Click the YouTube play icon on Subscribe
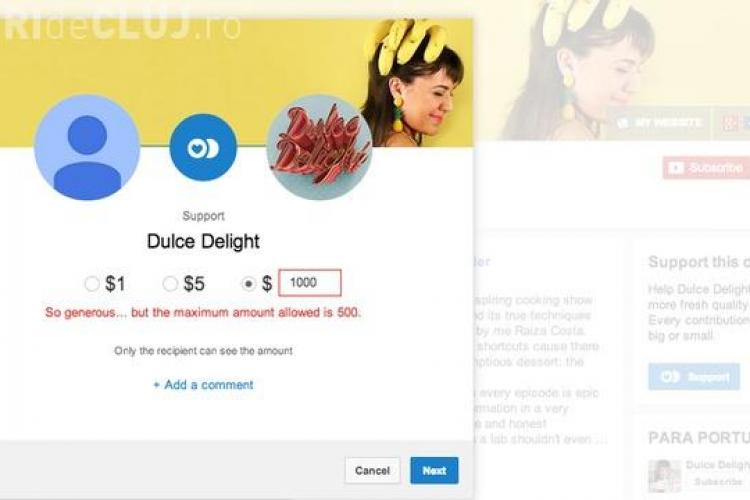750x500 pixels. pos(675,168)
